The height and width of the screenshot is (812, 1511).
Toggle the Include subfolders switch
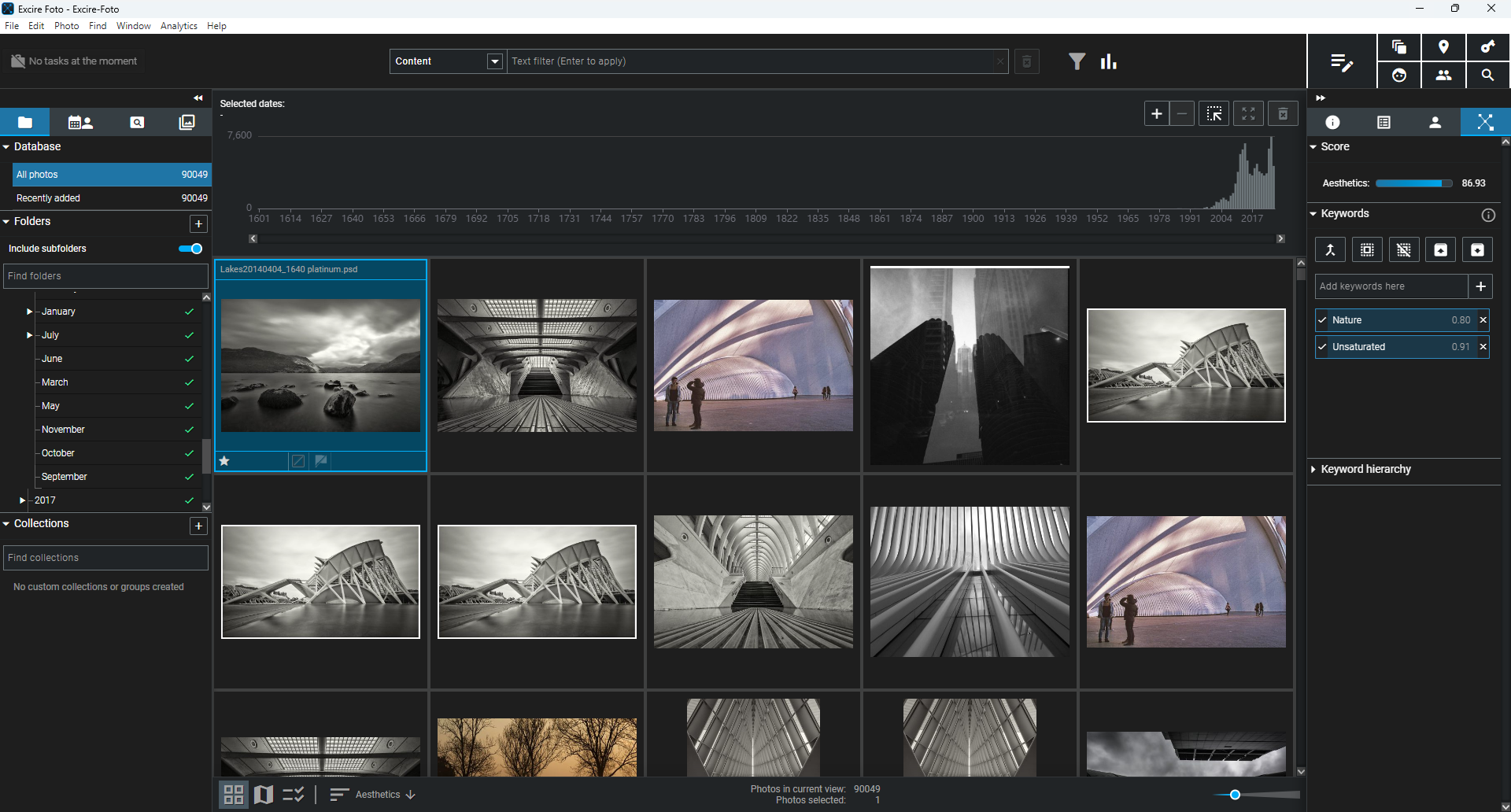click(x=190, y=249)
